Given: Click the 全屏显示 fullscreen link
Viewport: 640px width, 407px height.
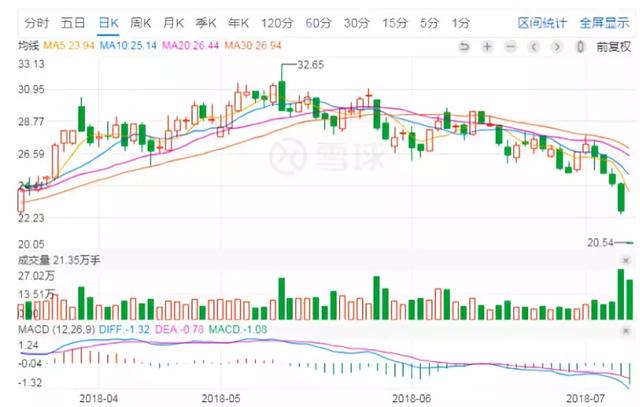Looking at the screenshot, I should click(x=604, y=23).
